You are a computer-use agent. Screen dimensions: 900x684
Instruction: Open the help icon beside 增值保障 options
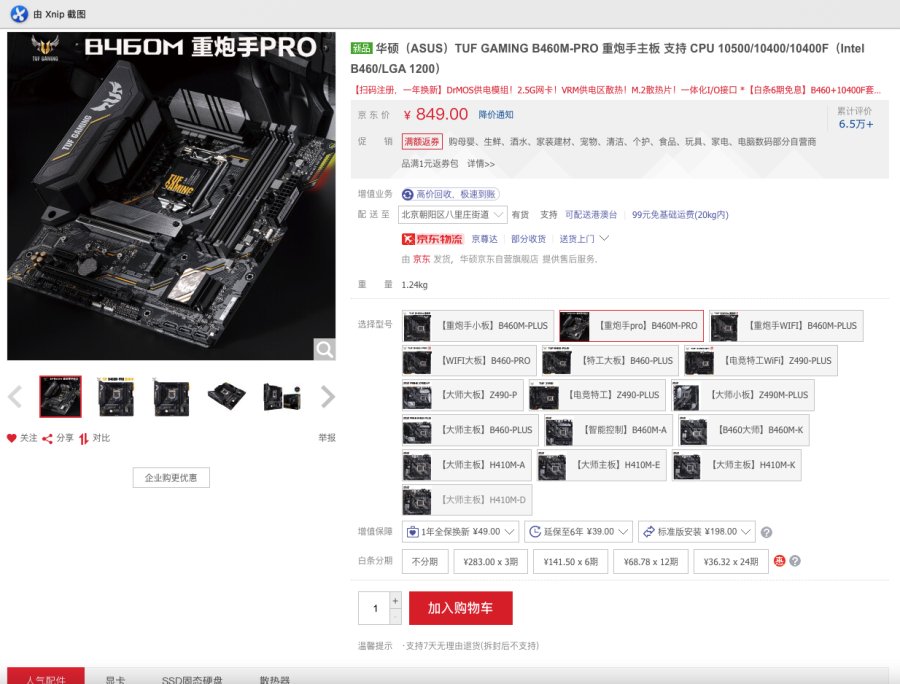tap(766, 533)
